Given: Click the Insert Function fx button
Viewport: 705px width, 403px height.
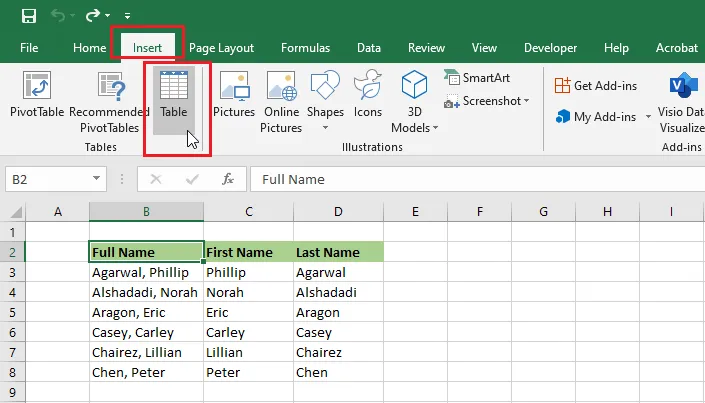Looking at the screenshot, I should (228, 179).
